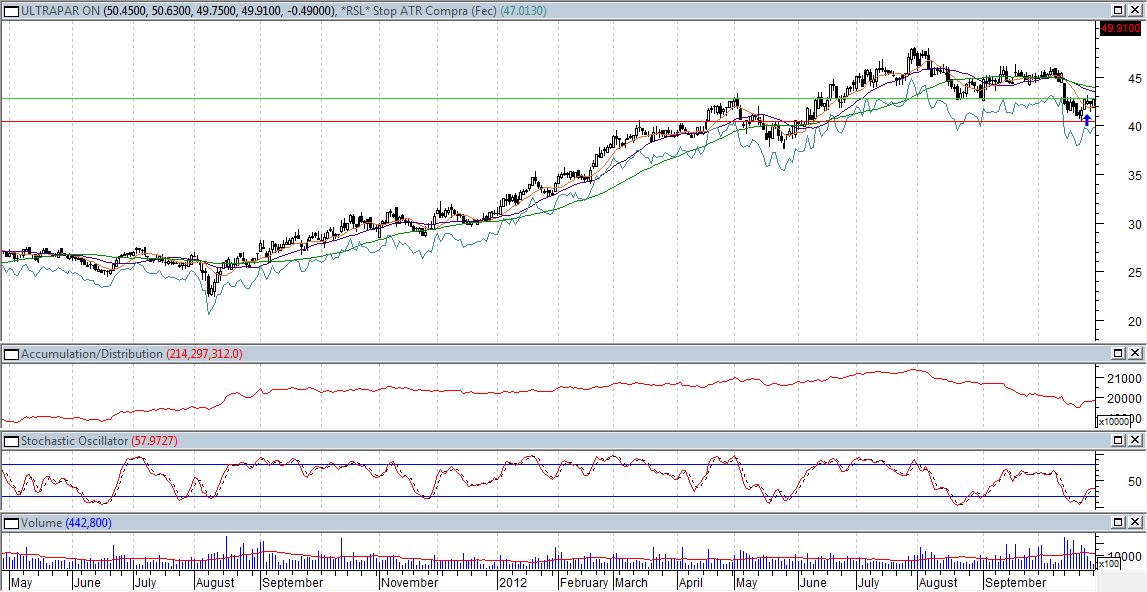
Task: Close the Volume indicator panel
Action: (1135, 523)
